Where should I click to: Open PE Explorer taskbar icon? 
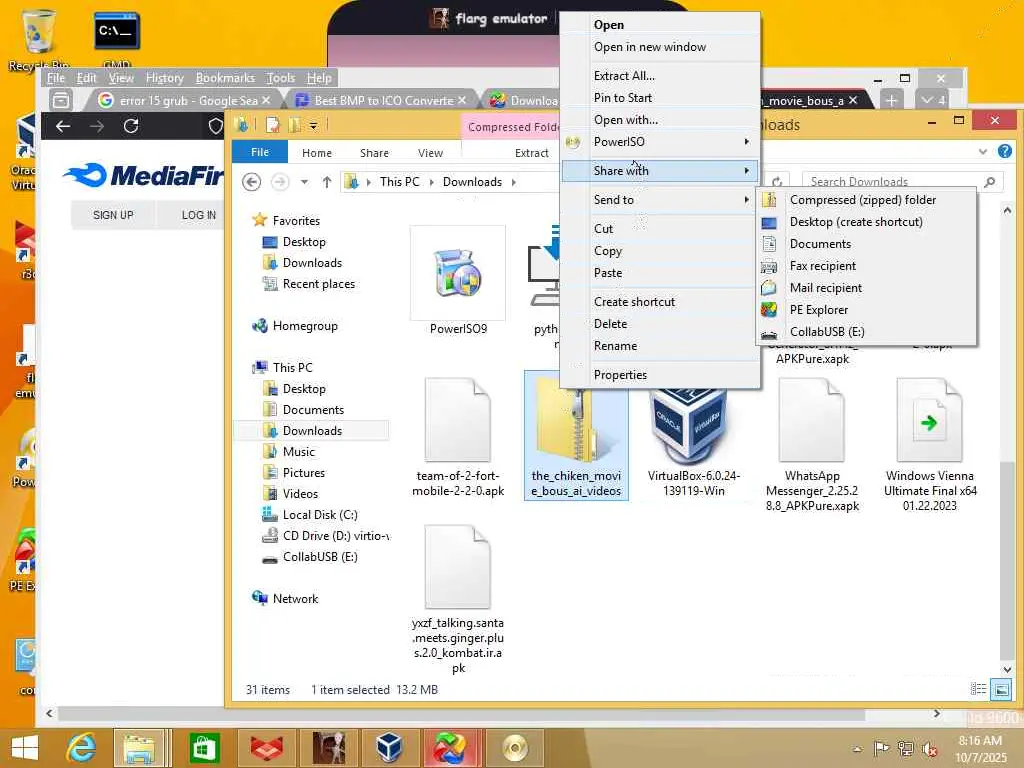451,747
